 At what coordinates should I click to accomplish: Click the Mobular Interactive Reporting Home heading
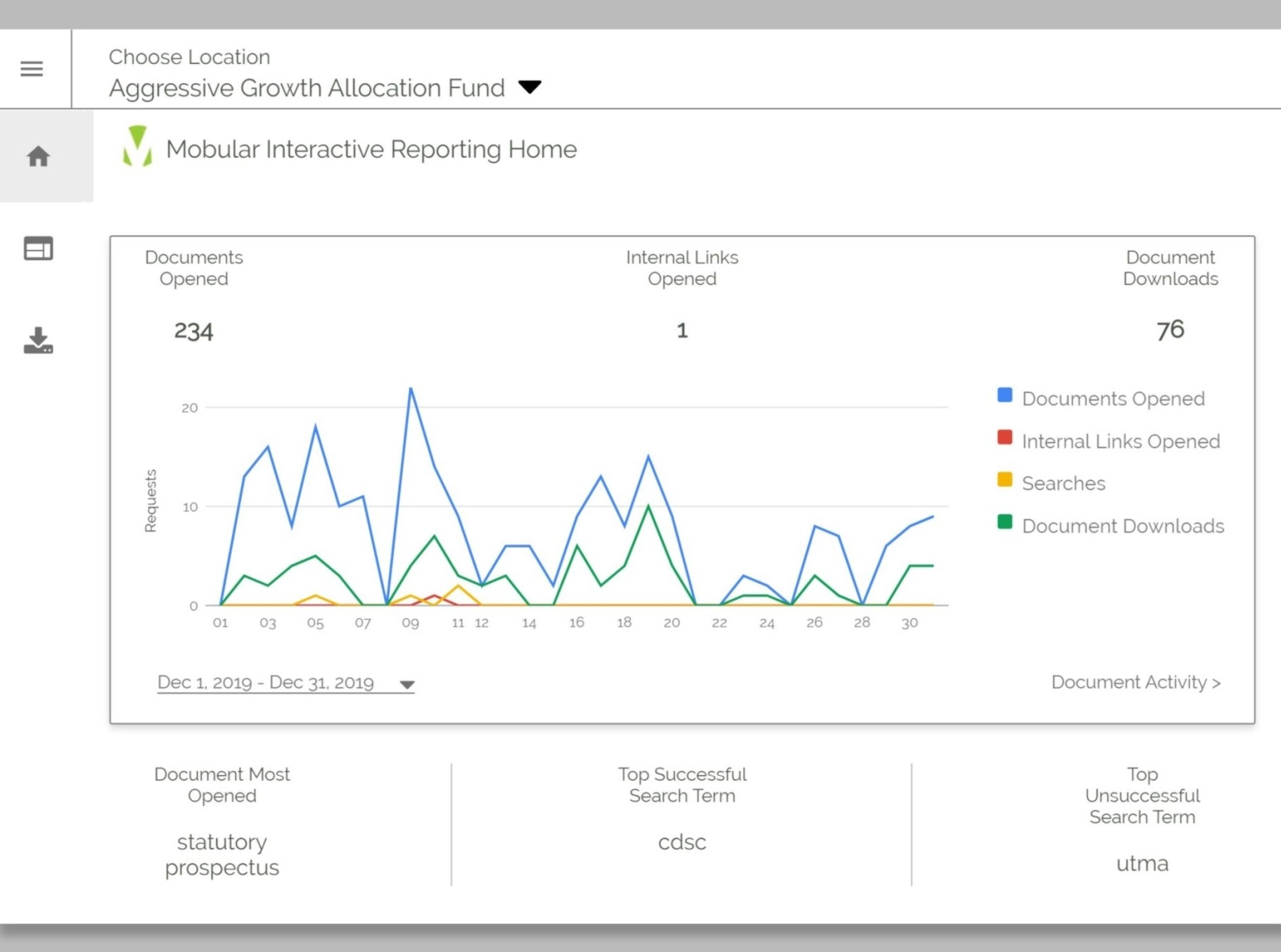click(371, 149)
